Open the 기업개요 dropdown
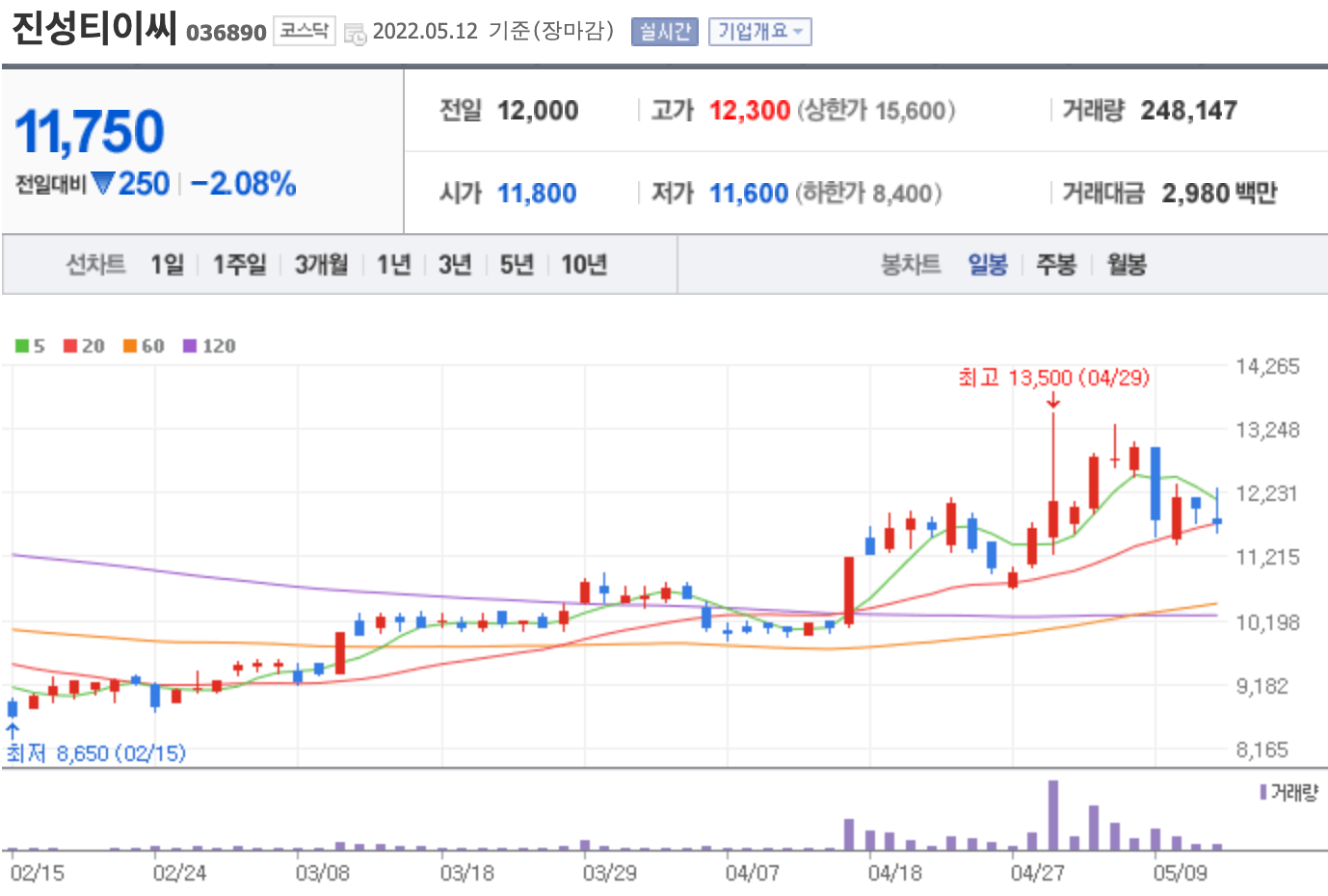This screenshot has width=1328, height=896. click(760, 32)
